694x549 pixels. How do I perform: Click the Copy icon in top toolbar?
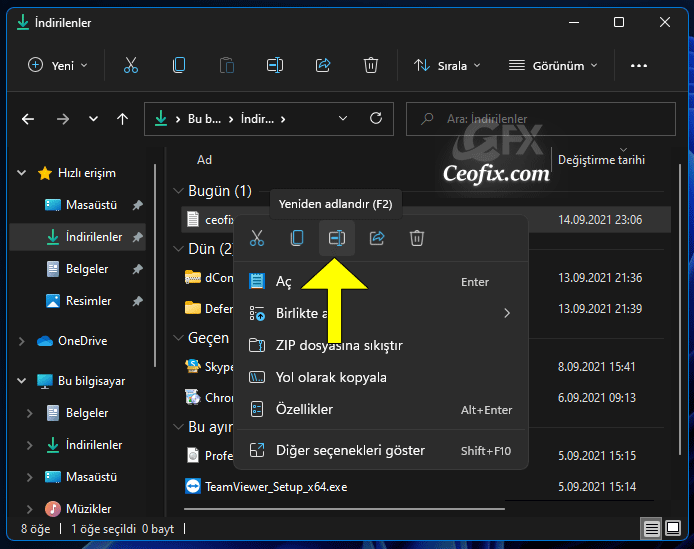(x=179, y=65)
